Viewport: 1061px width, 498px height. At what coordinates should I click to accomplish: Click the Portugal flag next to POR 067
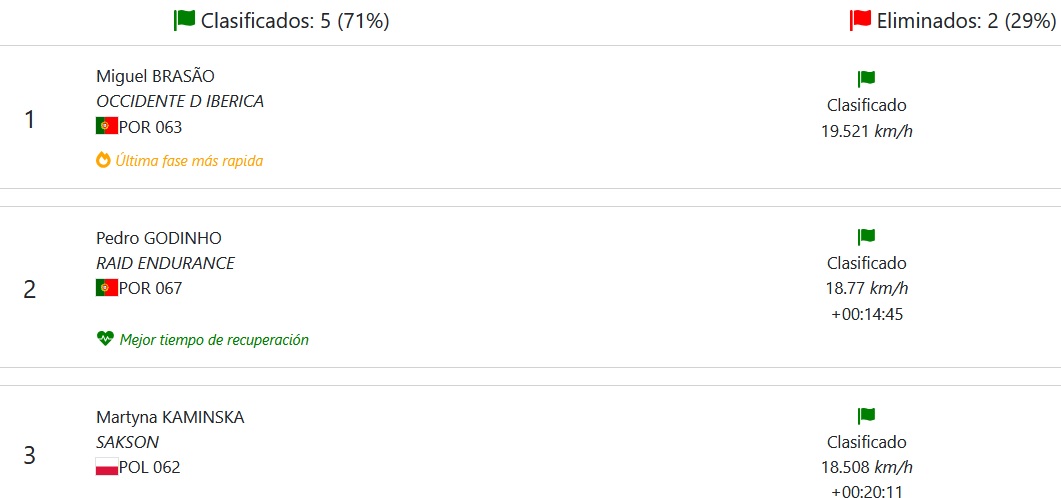tap(107, 288)
